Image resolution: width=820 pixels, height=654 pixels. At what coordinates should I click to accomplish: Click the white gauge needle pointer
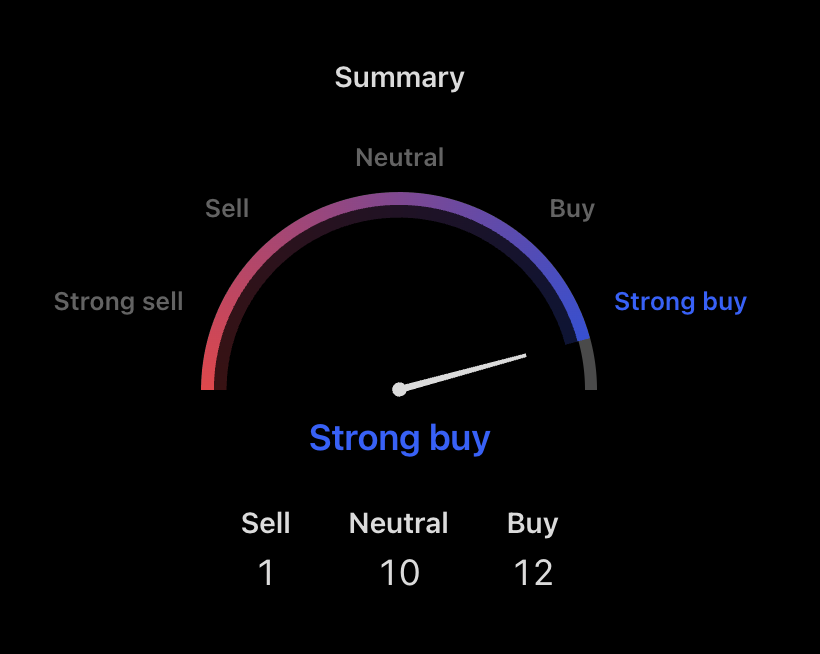pyautogui.click(x=465, y=372)
